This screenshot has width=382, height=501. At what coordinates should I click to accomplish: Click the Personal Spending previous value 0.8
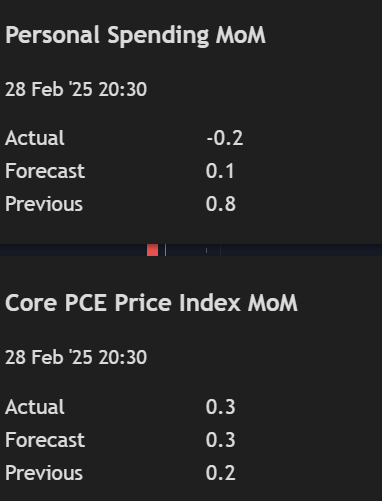click(221, 204)
